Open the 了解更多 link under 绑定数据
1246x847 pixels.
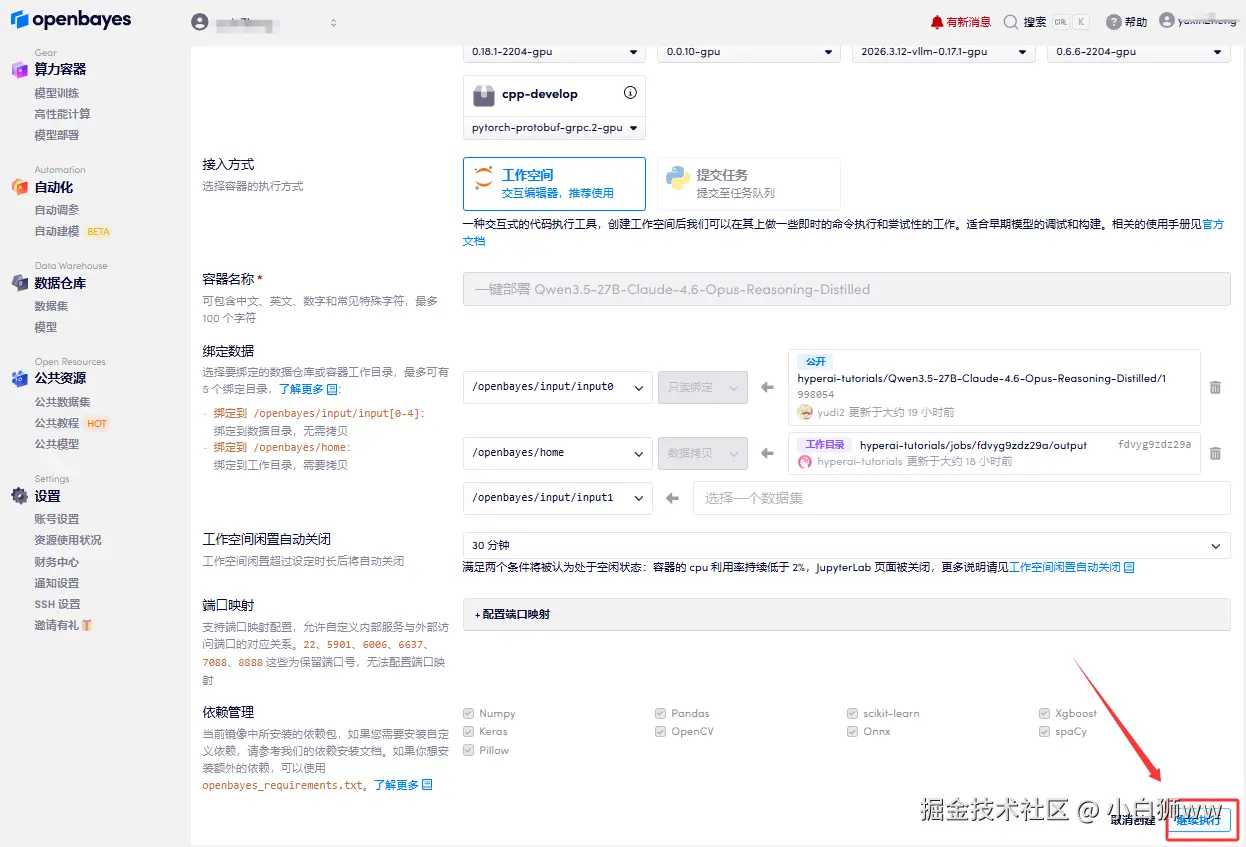tap(309, 389)
